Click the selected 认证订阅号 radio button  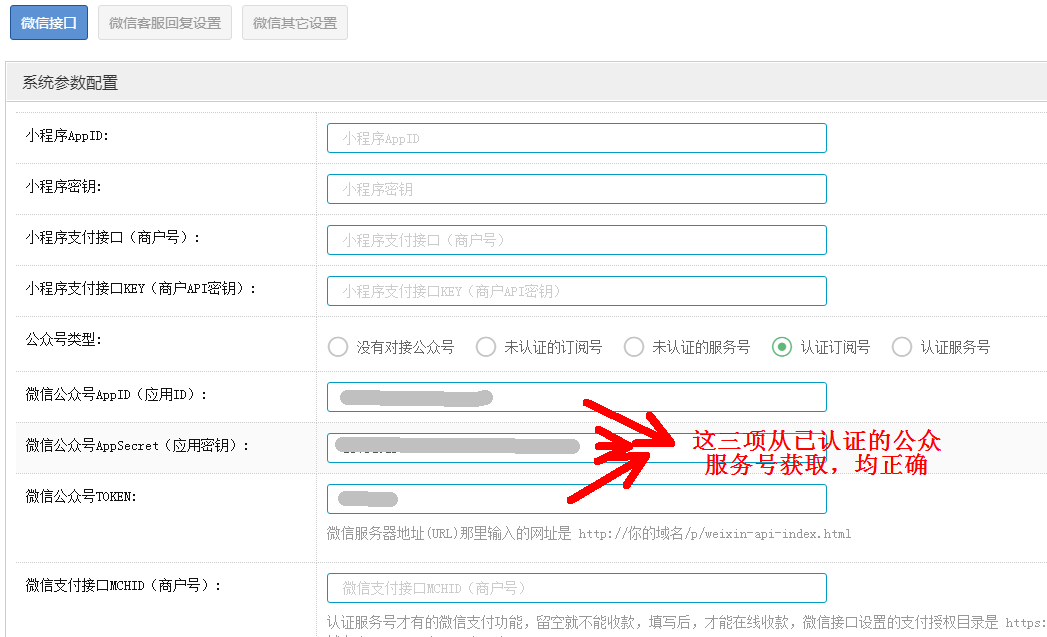point(782,347)
